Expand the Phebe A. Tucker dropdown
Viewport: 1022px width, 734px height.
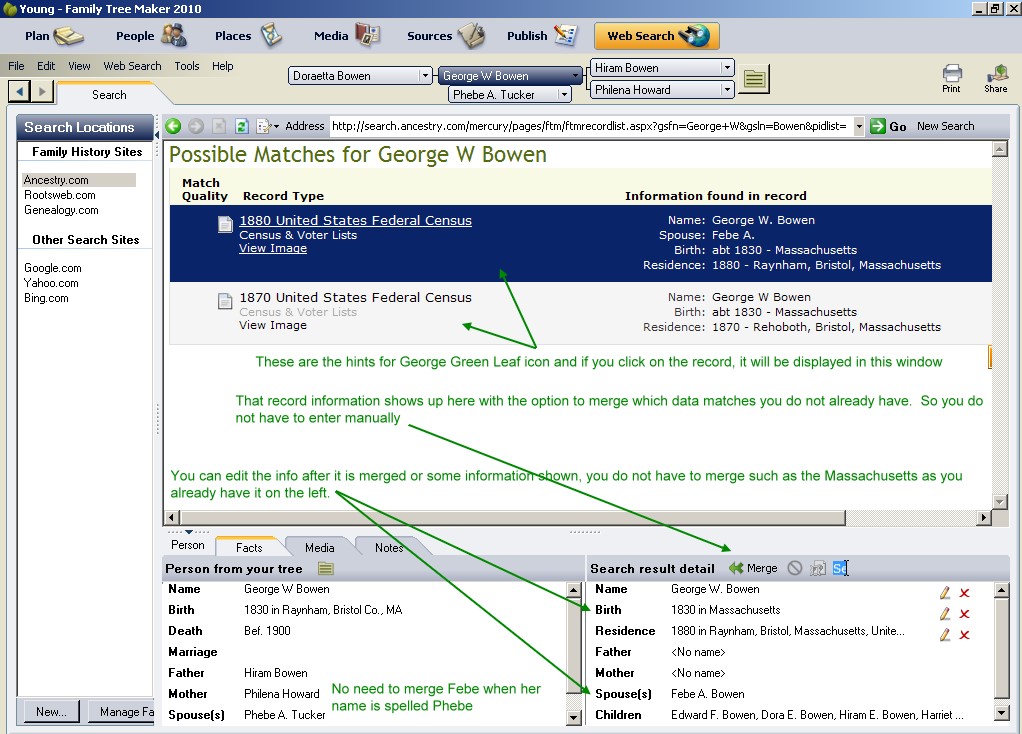(564, 95)
